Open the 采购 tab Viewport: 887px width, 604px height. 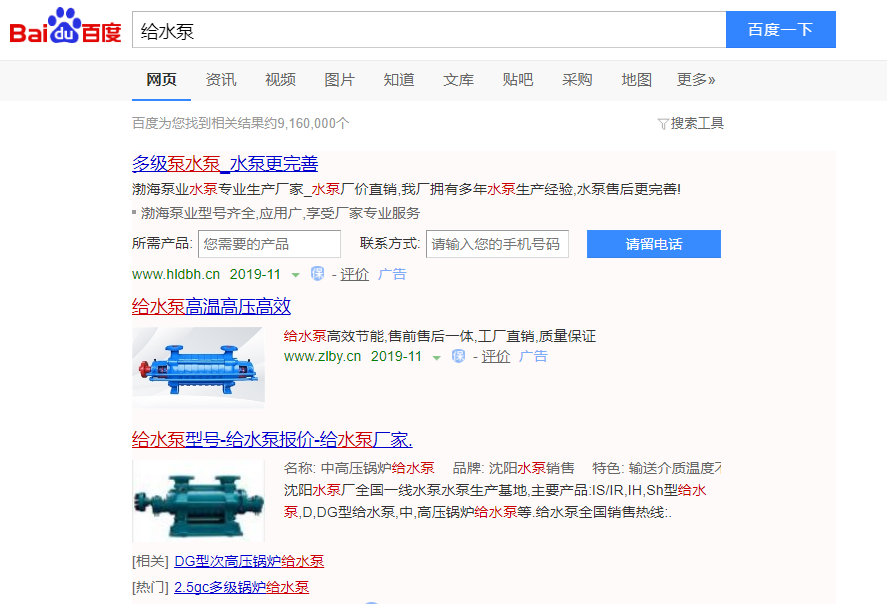577,80
